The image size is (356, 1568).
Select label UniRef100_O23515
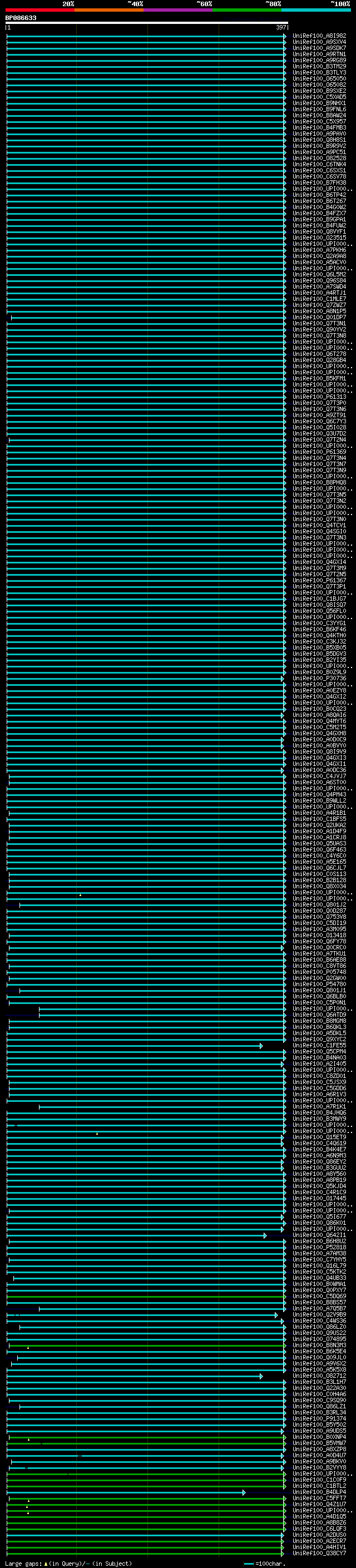[319, 238]
